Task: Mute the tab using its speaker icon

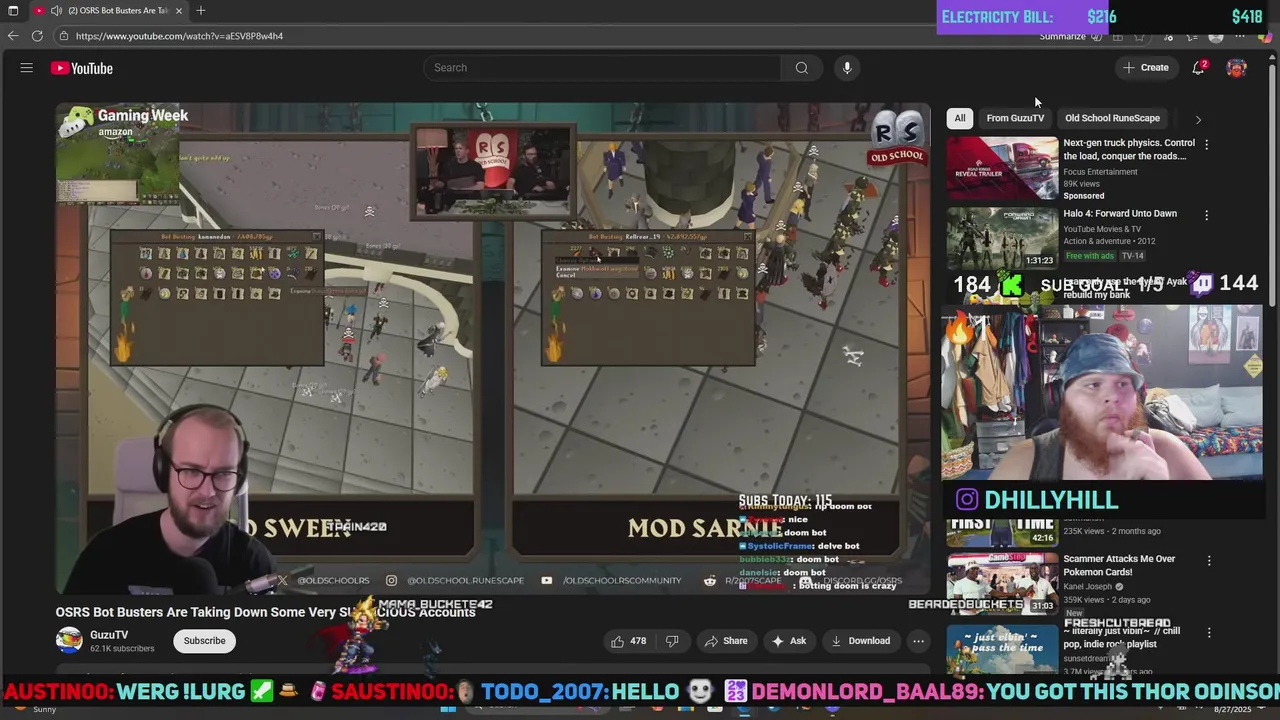Action: pyautogui.click(x=56, y=10)
